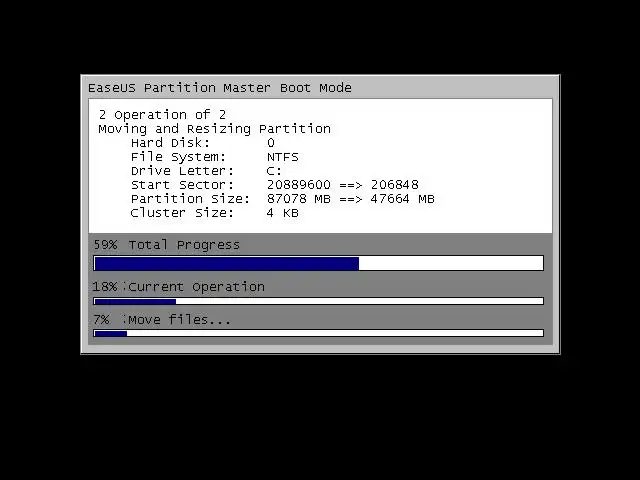The height and width of the screenshot is (480, 640).
Task: Click the 'Partition Size:' label
Action: pos(190,199)
